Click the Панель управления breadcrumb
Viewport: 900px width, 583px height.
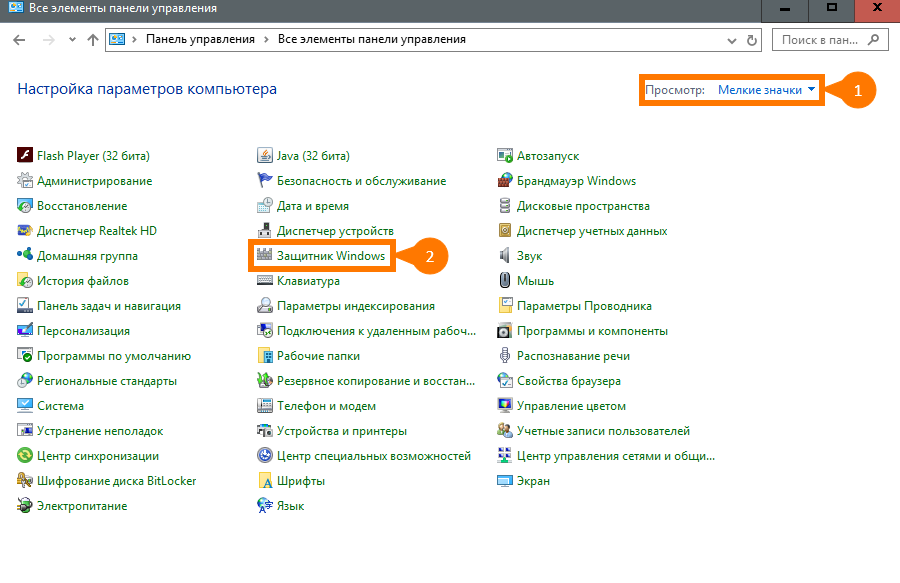click(200, 39)
